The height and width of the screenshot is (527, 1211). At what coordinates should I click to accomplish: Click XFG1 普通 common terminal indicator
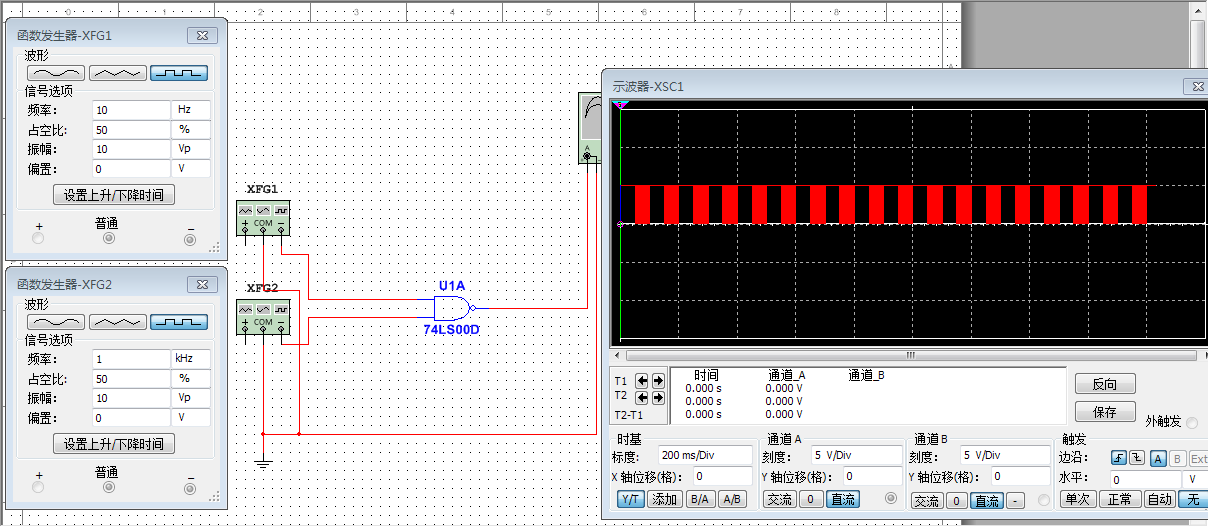click(109, 239)
